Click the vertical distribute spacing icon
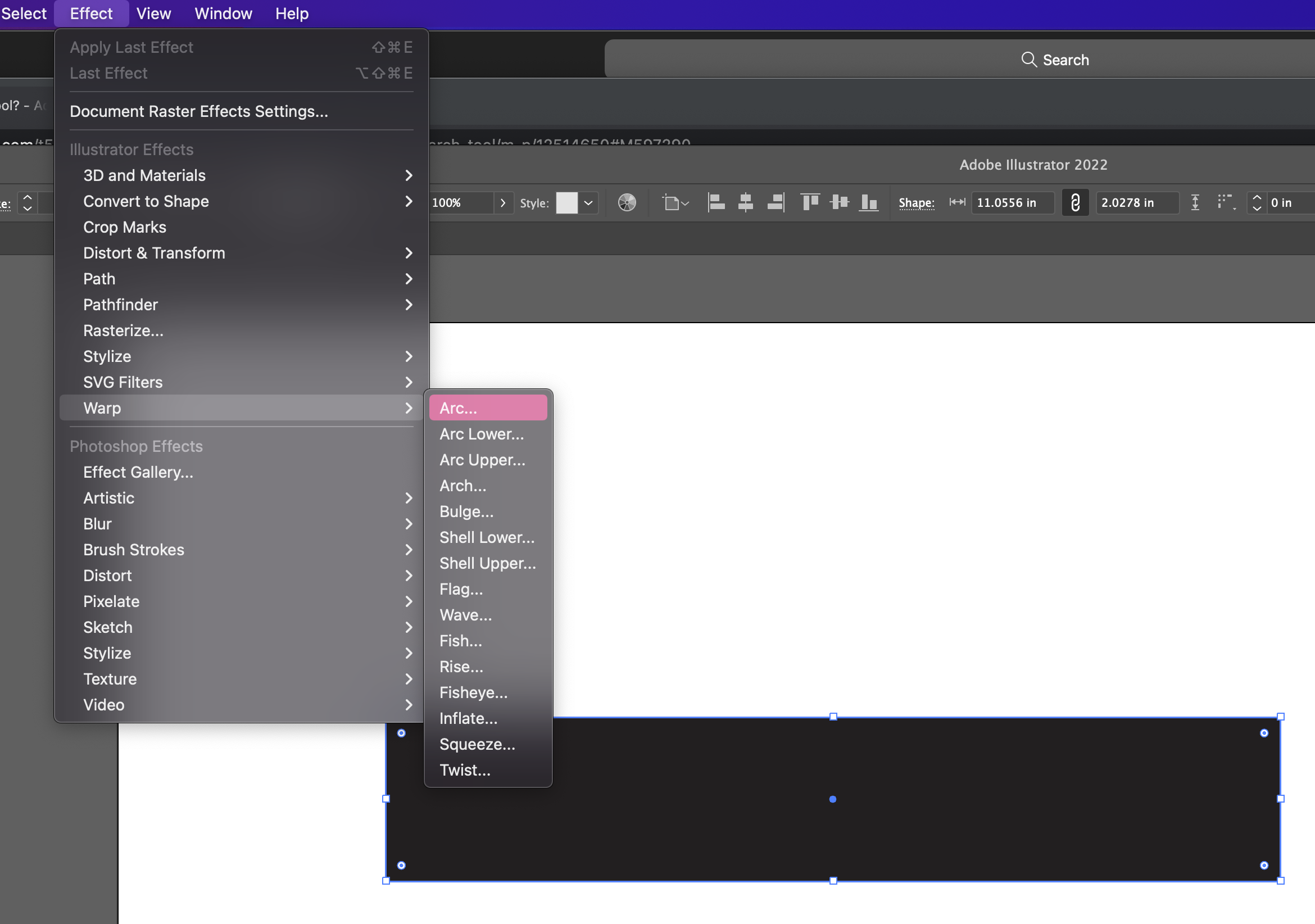Image resolution: width=1315 pixels, height=924 pixels. click(1196, 202)
